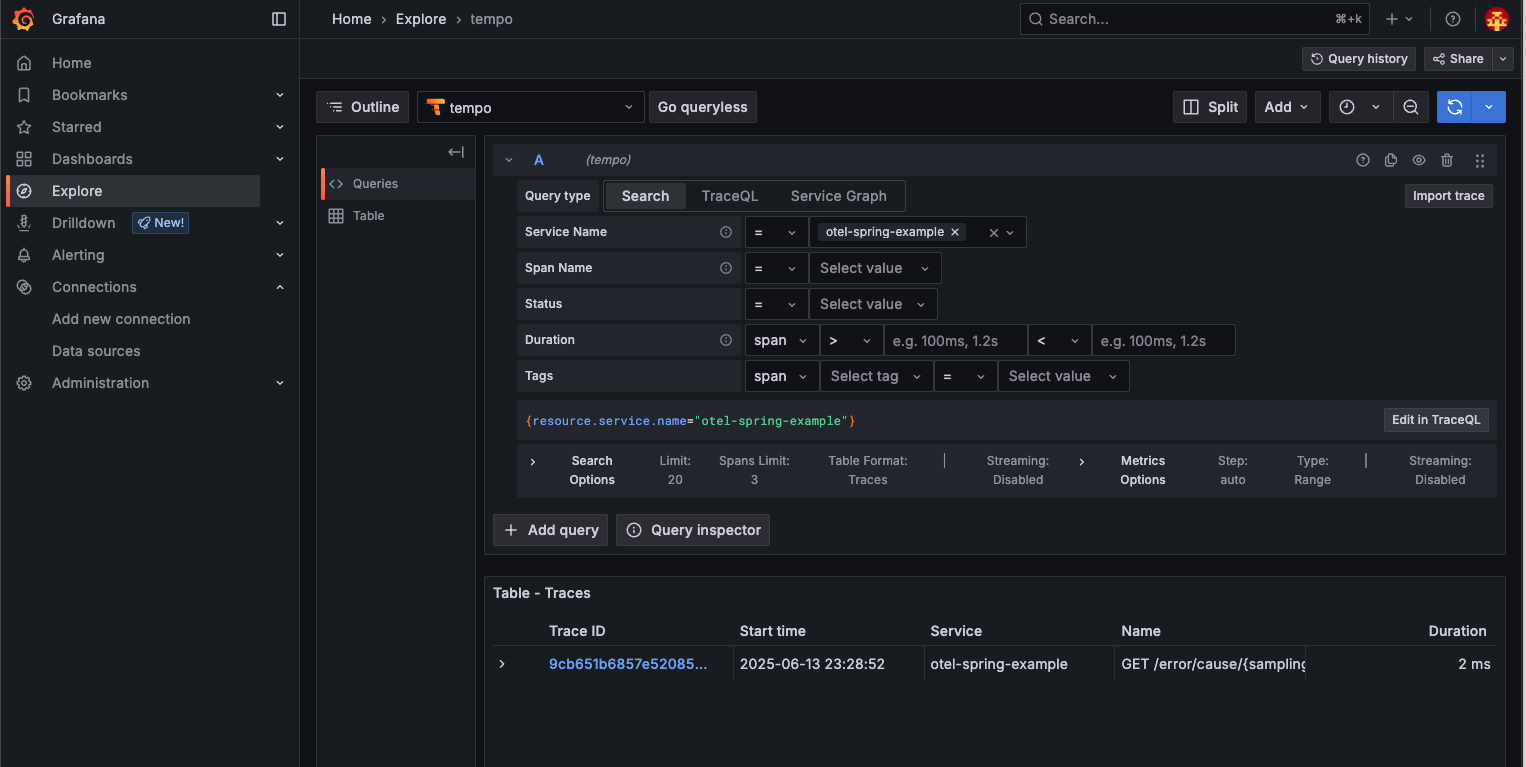Image resolution: width=1526 pixels, height=767 pixels.
Task: Click Edit in TraceQL
Action: [1436, 420]
